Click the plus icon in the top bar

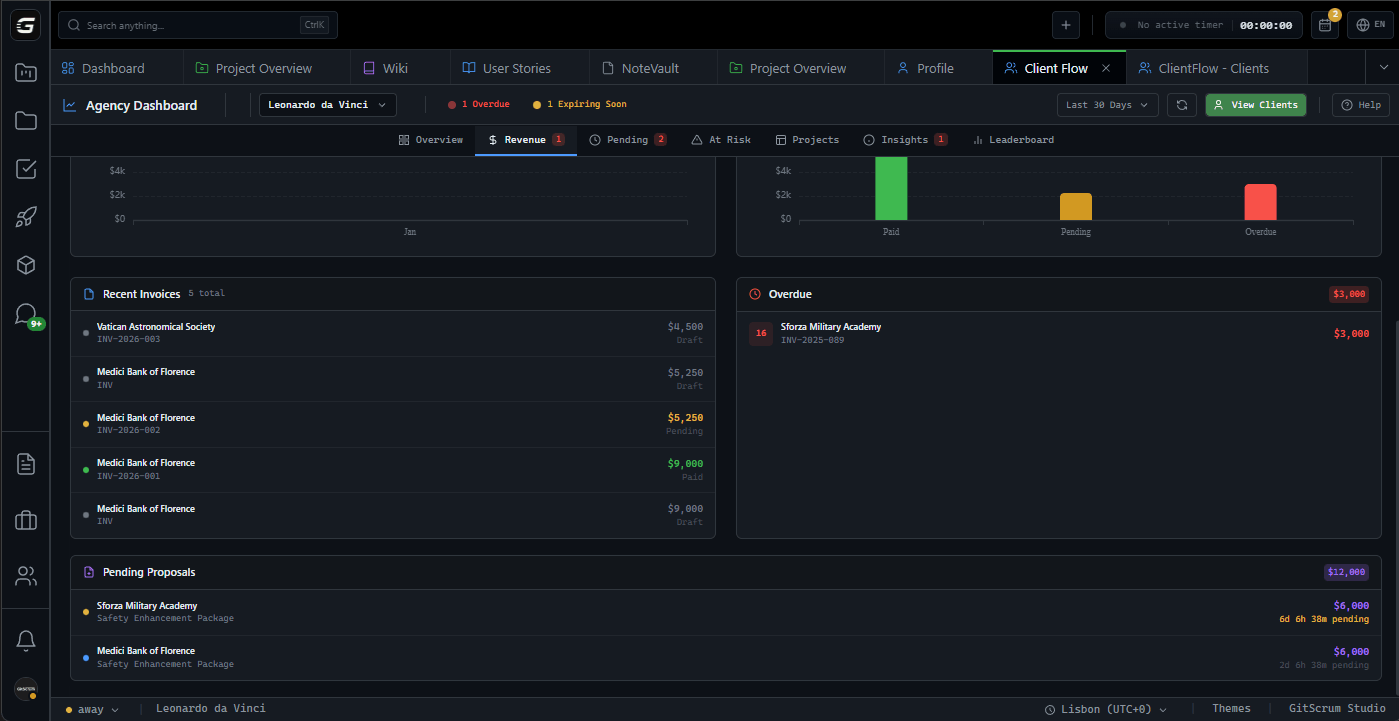(x=1065, y=24)
